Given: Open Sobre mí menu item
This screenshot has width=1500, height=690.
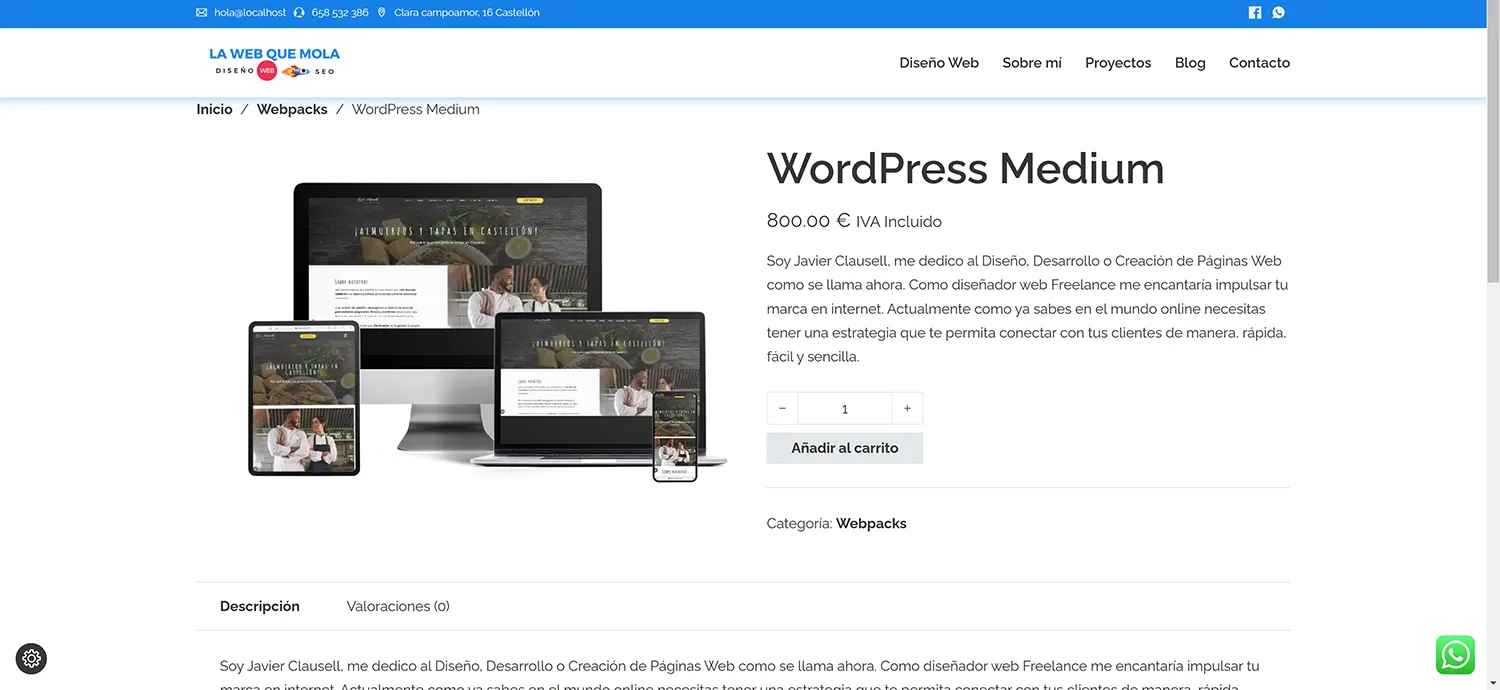Looking at the screenshot, I should pos(1032,63).
